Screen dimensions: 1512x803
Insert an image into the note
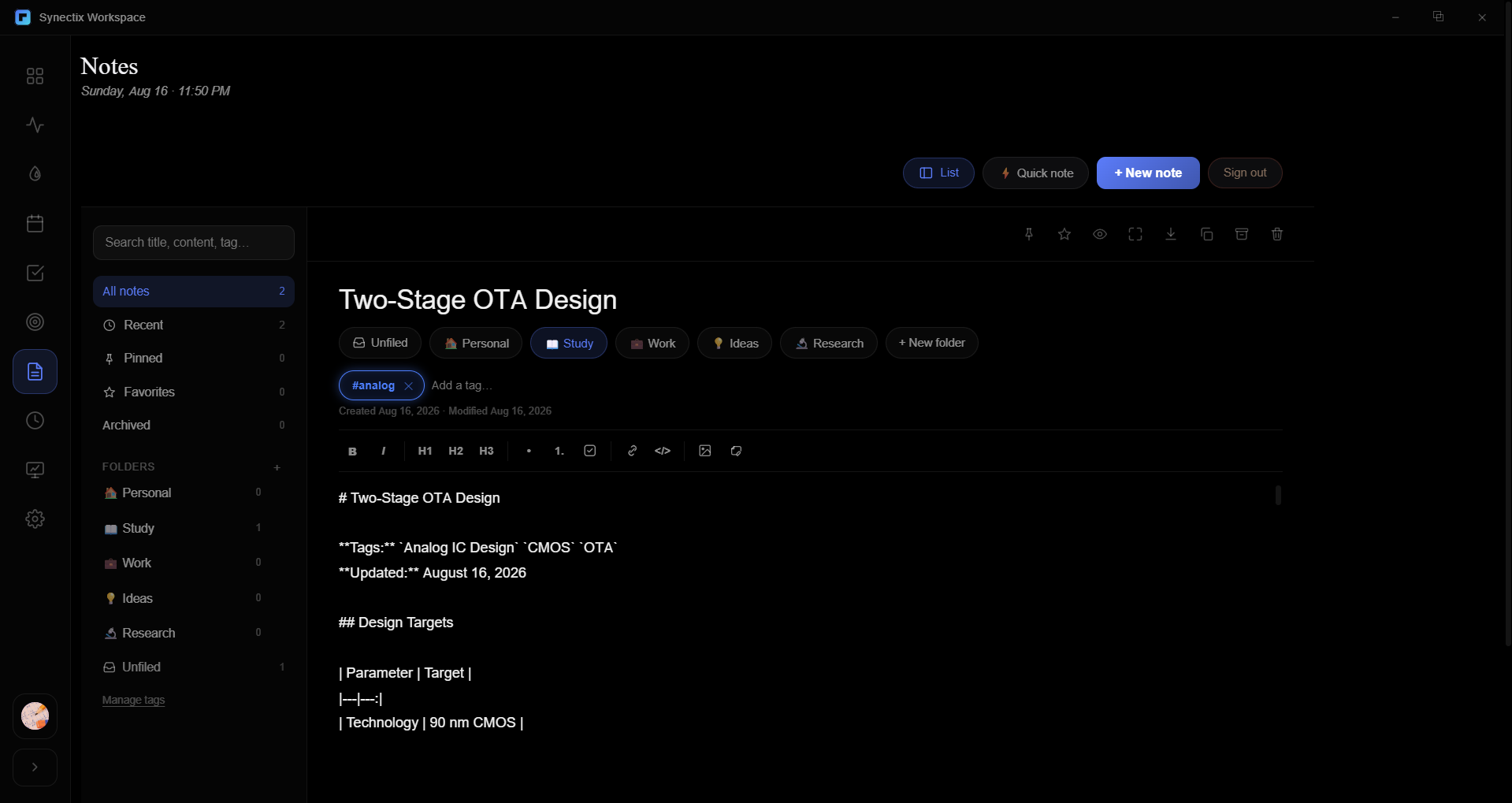(x=705, y=451)
